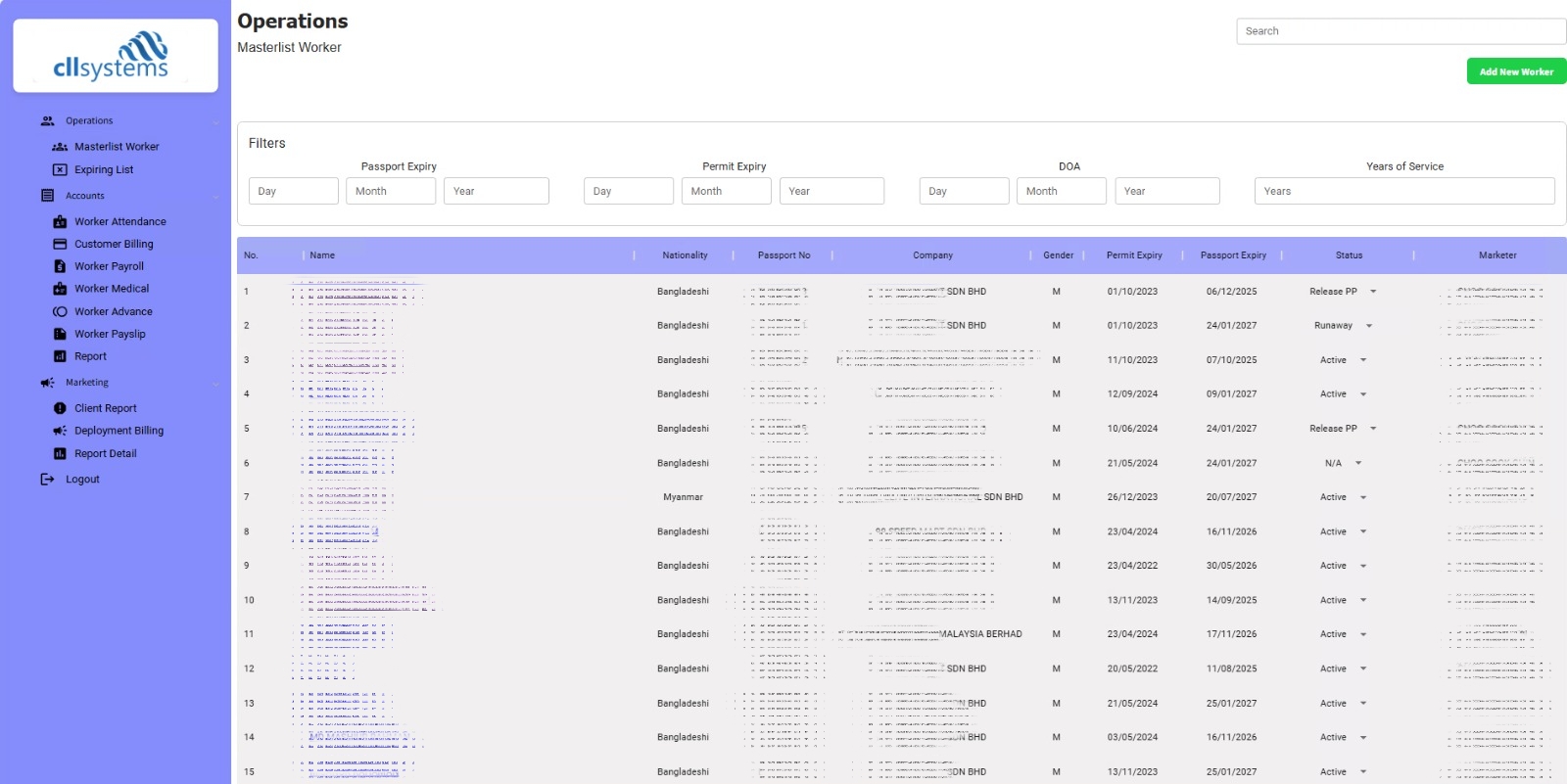
Task: Collapse the Operations menu section
Action: [x=215, y=121]
